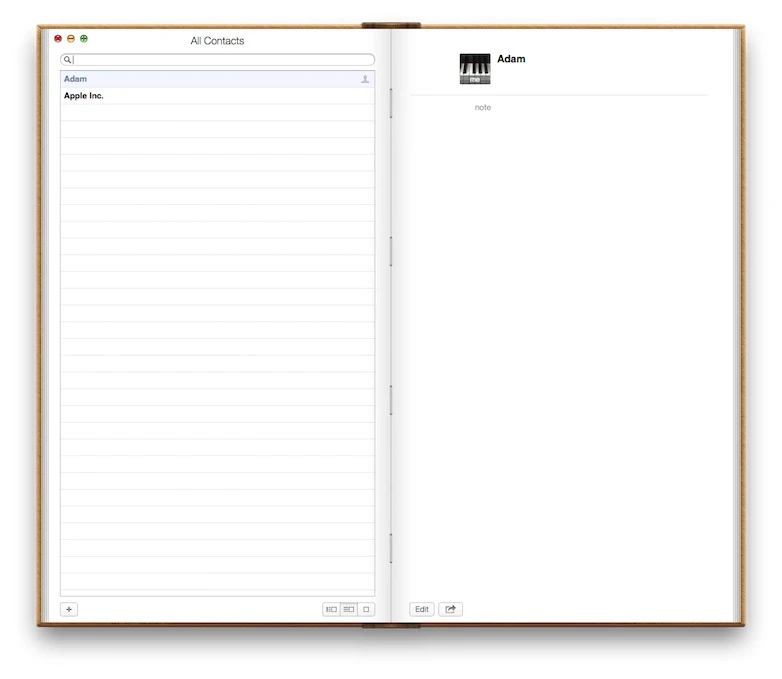Viewport: 782px width, 679px height.
Task: Minimize window with the yellow button
Action: point(71,38)
